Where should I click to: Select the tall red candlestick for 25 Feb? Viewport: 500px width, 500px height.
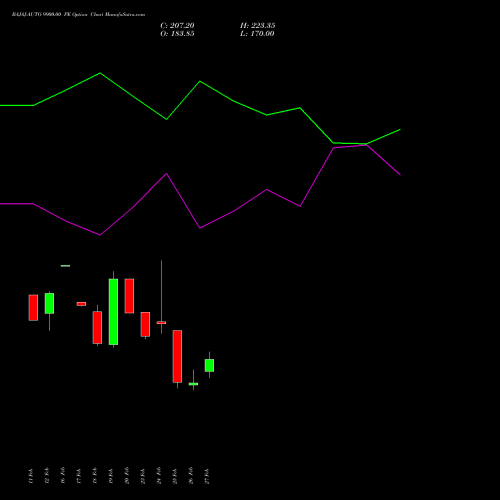[177, 356]
